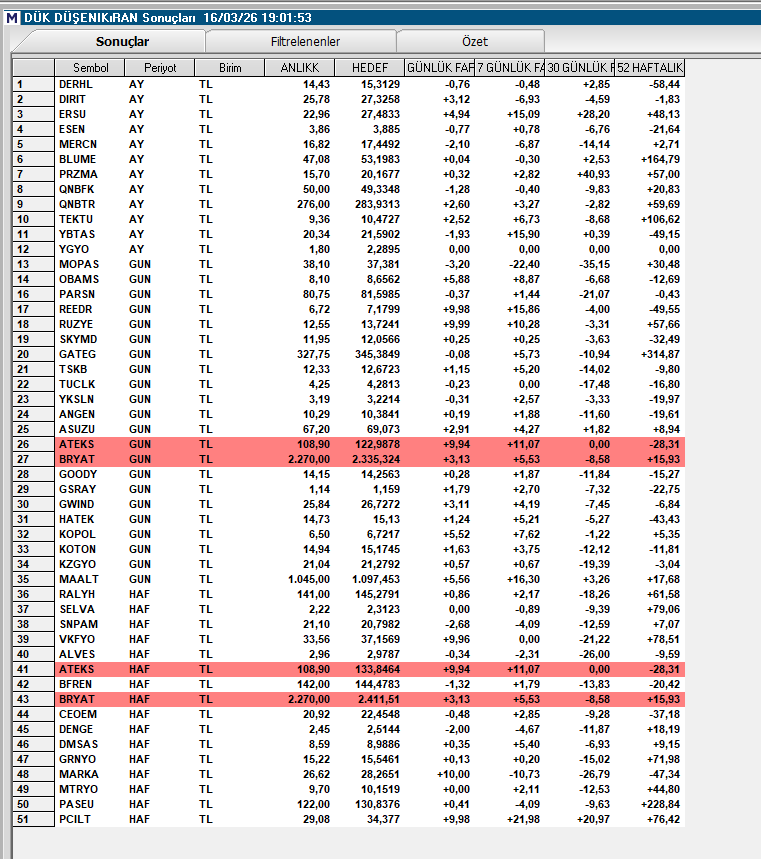Select the ESEN symbol cell
This screenshot has width=761, height=859.
tap(90, 129)
